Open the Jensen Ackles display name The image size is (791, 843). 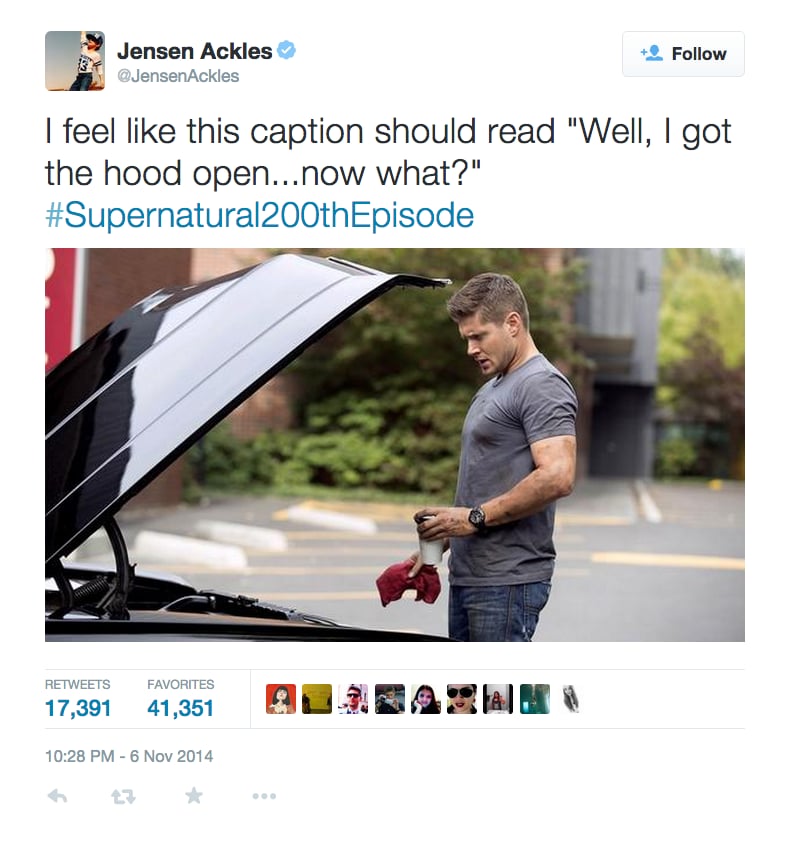[x=195, y=51]
